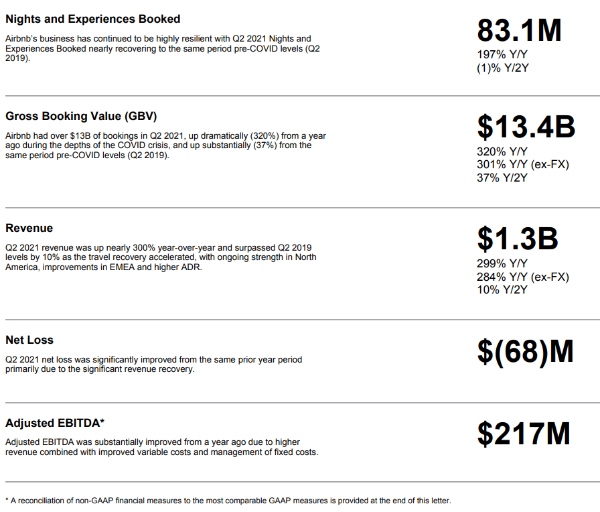The height and width of the screenshot is (512, 600).
Task: Click the 299% Y/Y revenue growth
Action: click(502, 263)
